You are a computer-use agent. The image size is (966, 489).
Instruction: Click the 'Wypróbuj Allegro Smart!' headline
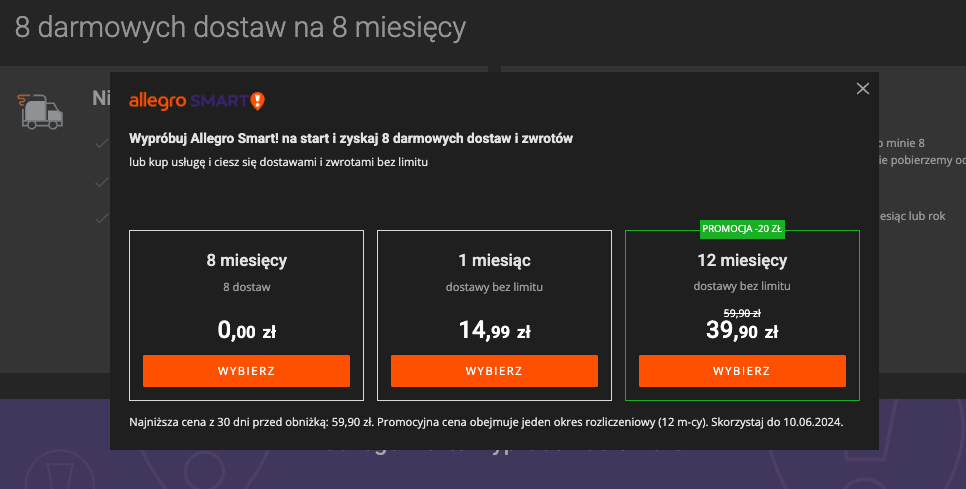click(x=351, y=138)
